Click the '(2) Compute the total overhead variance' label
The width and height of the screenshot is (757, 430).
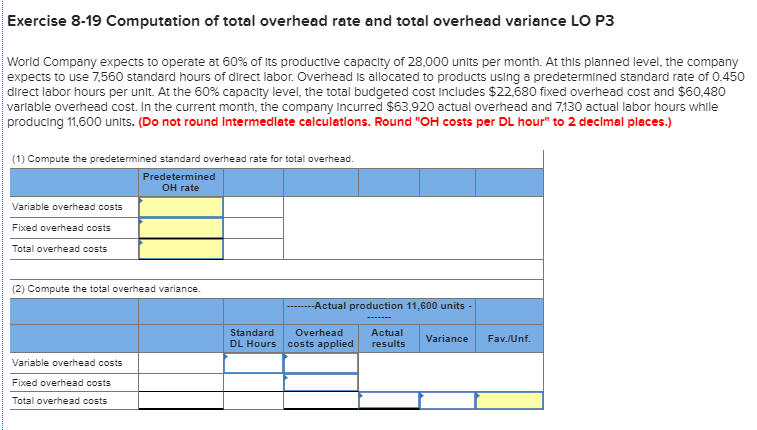point(106,289)
